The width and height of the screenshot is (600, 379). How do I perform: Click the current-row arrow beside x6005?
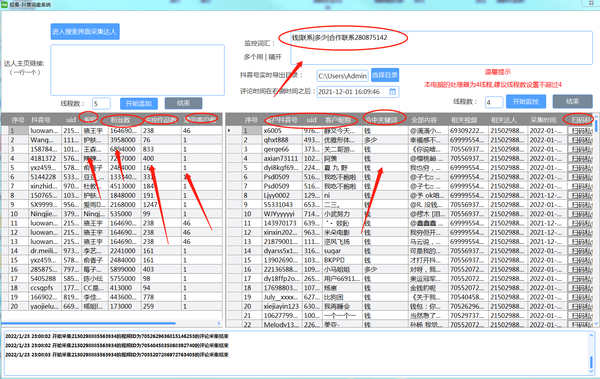[229, 131]
